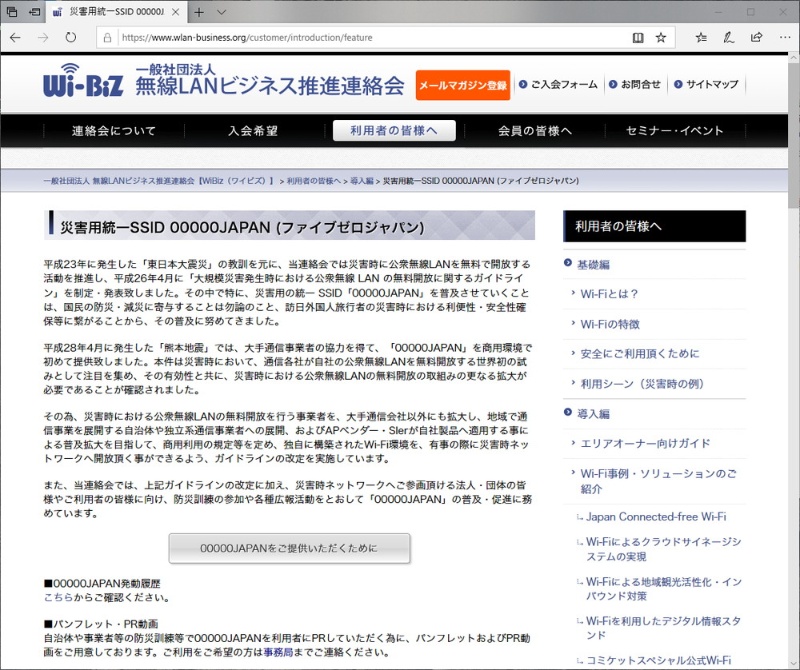Click the メールマガジン登録 orange button
The image size is (800, 670).
coord(463,85)
